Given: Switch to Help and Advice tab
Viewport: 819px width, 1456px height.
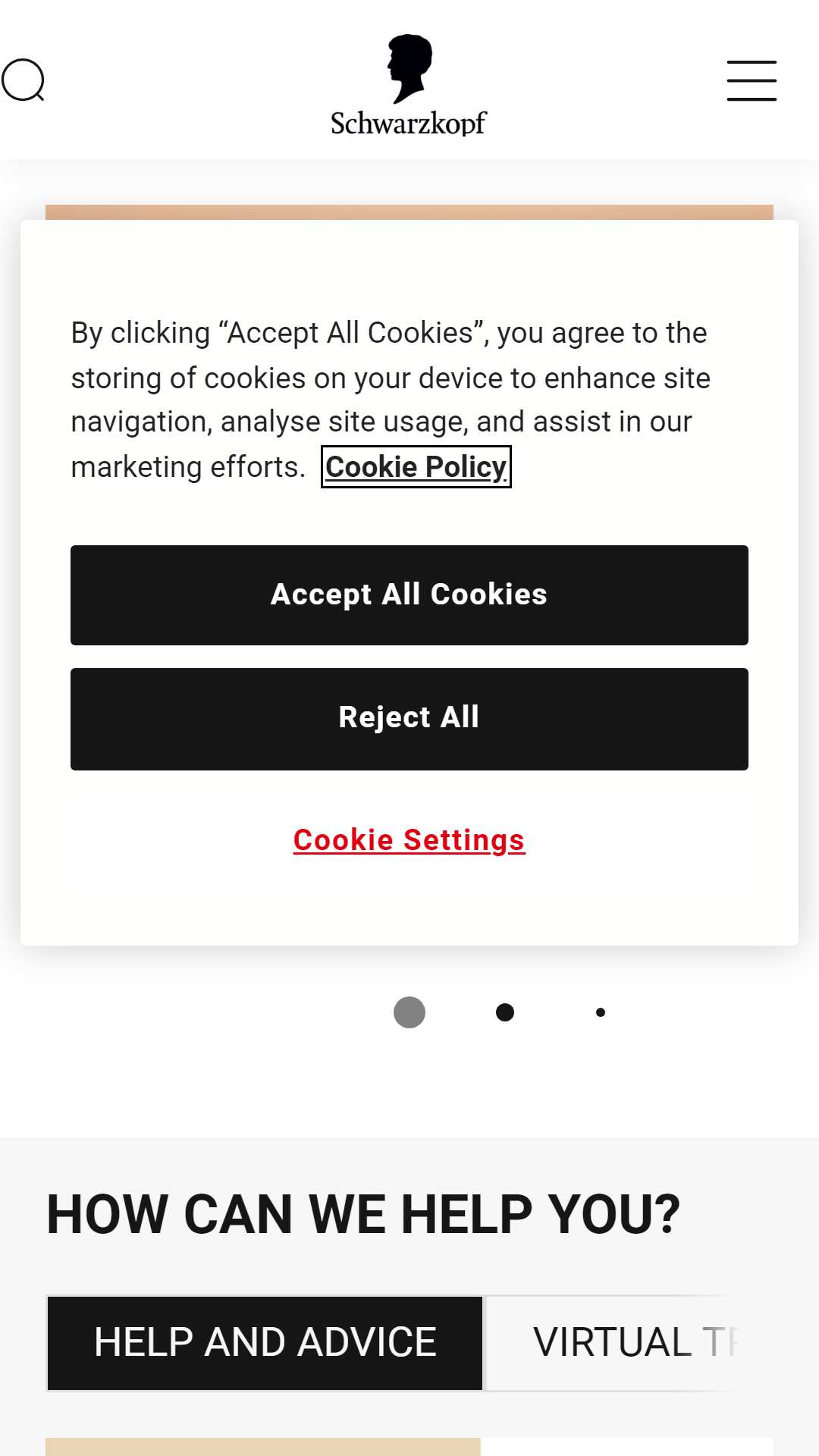Looking at the screenshot, I should click(x=265, y=1343).
